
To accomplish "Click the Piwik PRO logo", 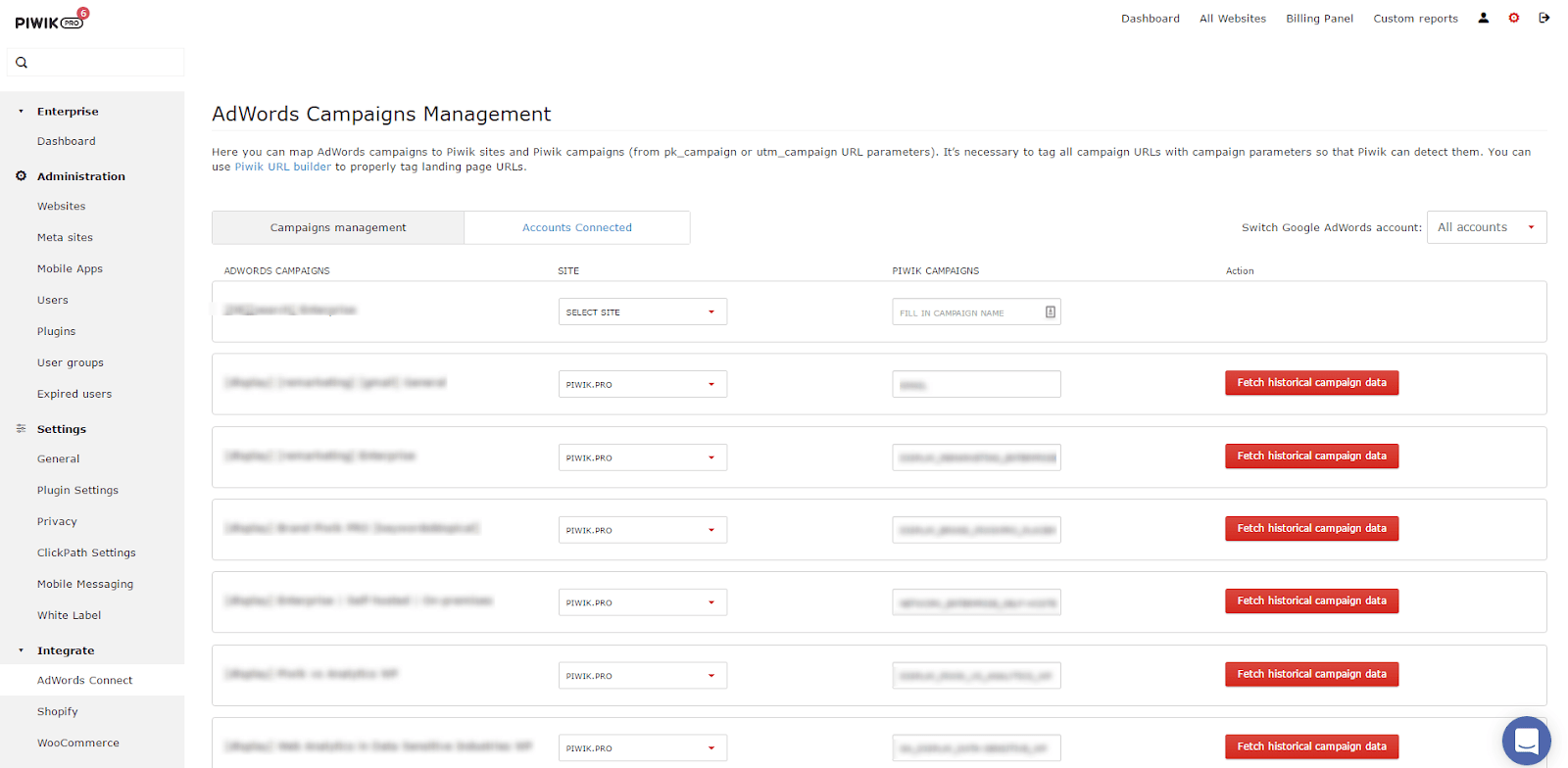I will click(48, 23).
